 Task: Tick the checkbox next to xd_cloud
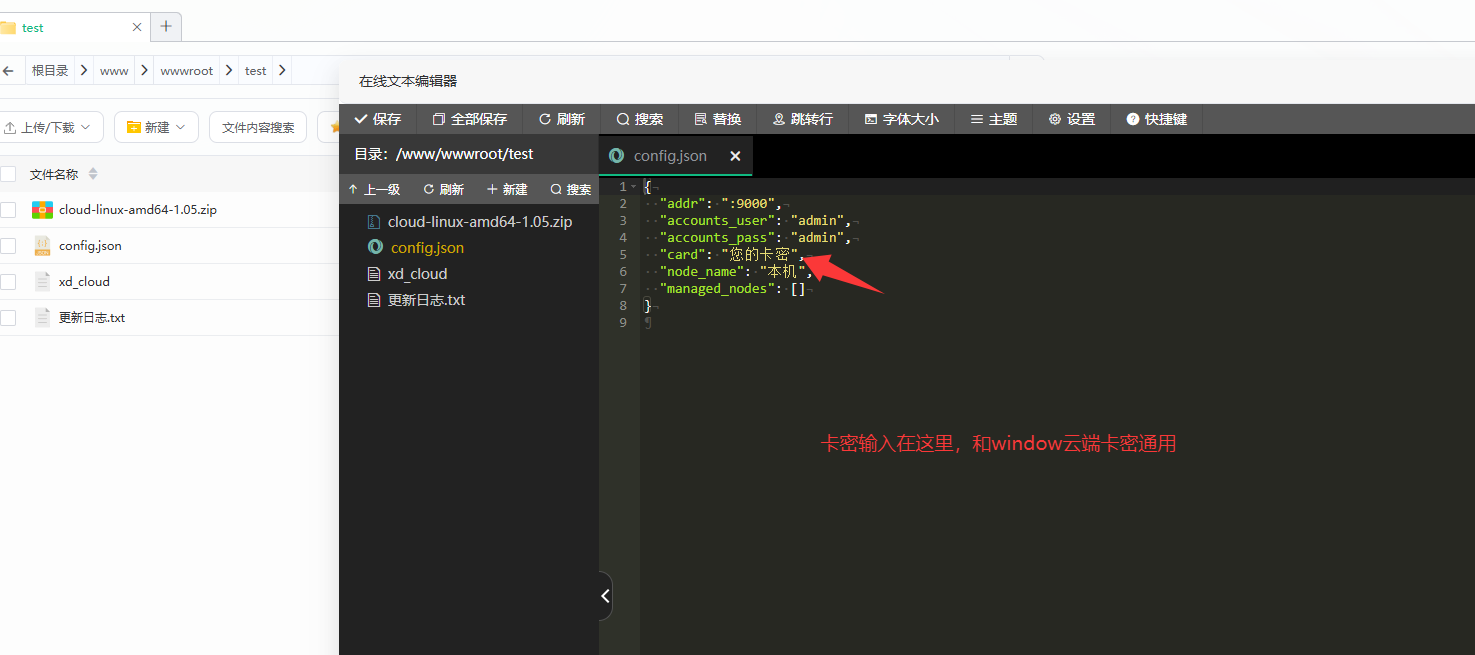(8, 282)
